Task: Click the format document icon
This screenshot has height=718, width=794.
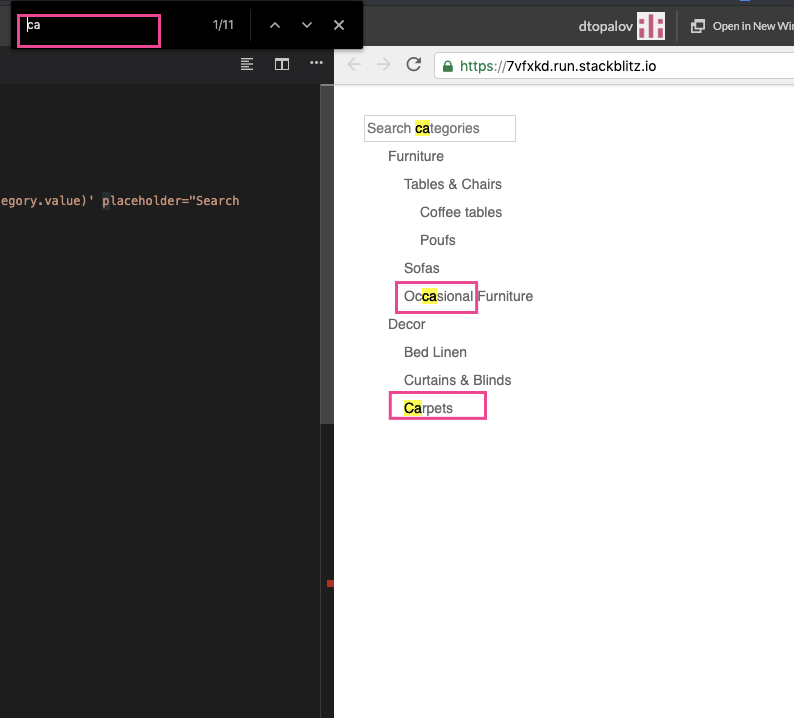Action: pyautogui.click(x=247, y=64)
